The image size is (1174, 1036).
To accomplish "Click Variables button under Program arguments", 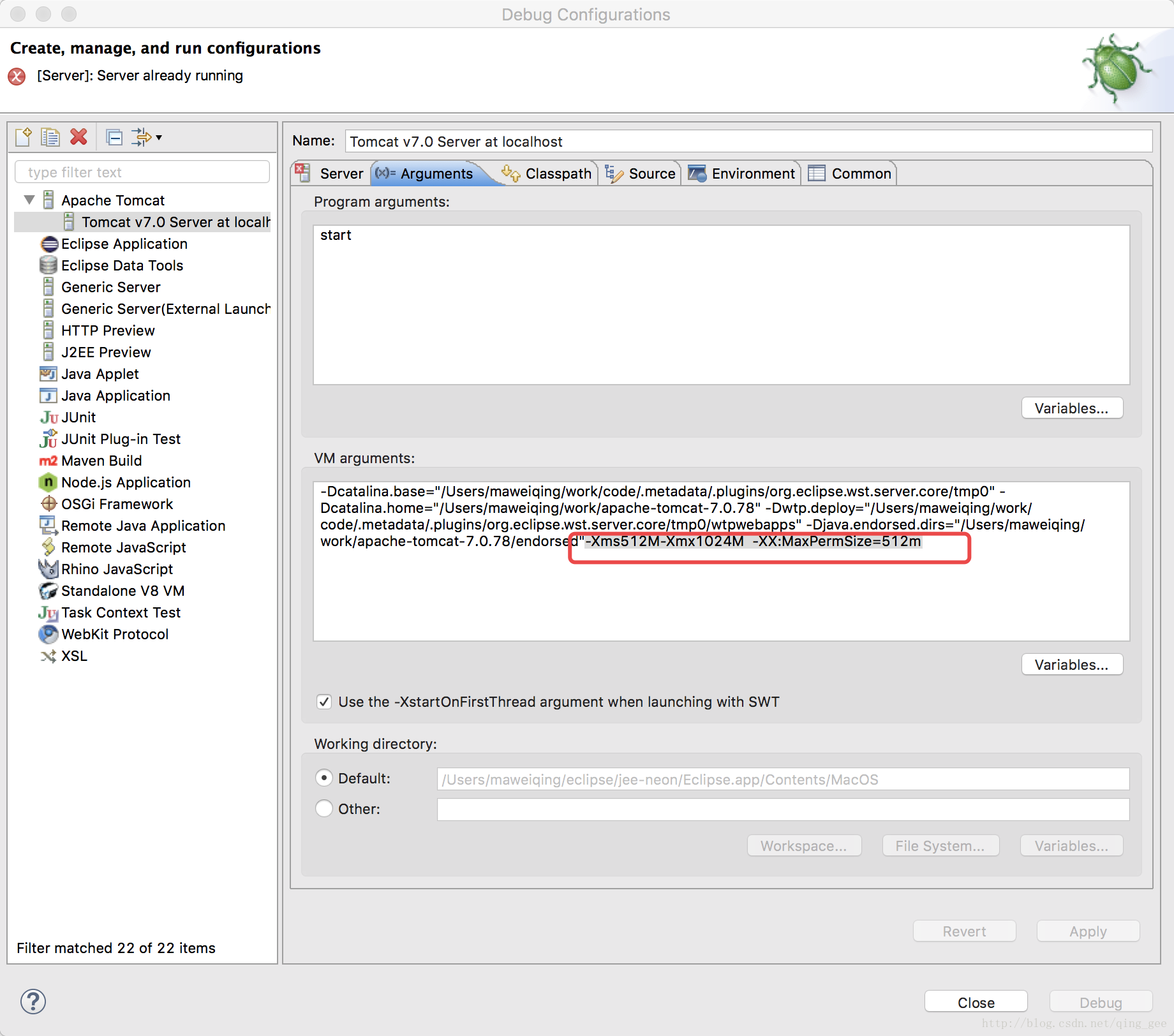I will coord(1072,408).
